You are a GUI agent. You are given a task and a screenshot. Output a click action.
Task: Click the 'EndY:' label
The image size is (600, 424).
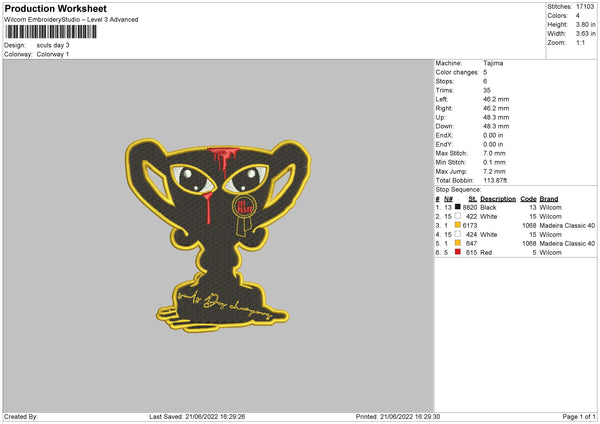coord(444,144)
